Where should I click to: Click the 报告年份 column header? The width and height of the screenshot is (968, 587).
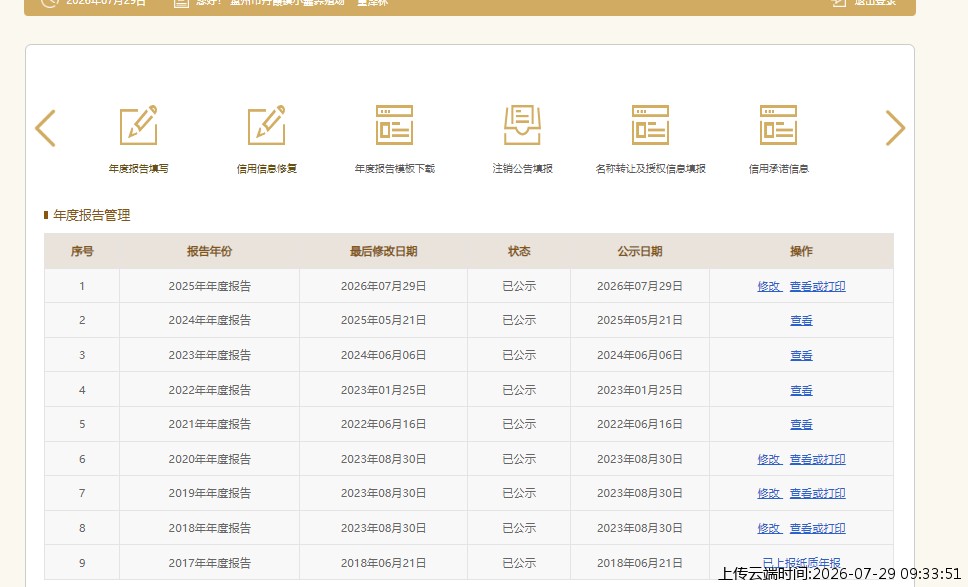[209, 251]
